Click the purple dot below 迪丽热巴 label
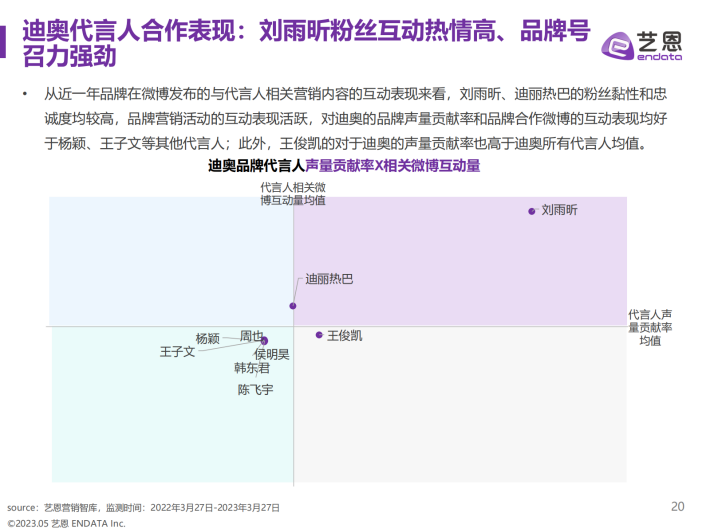 (x=293, y=306)
